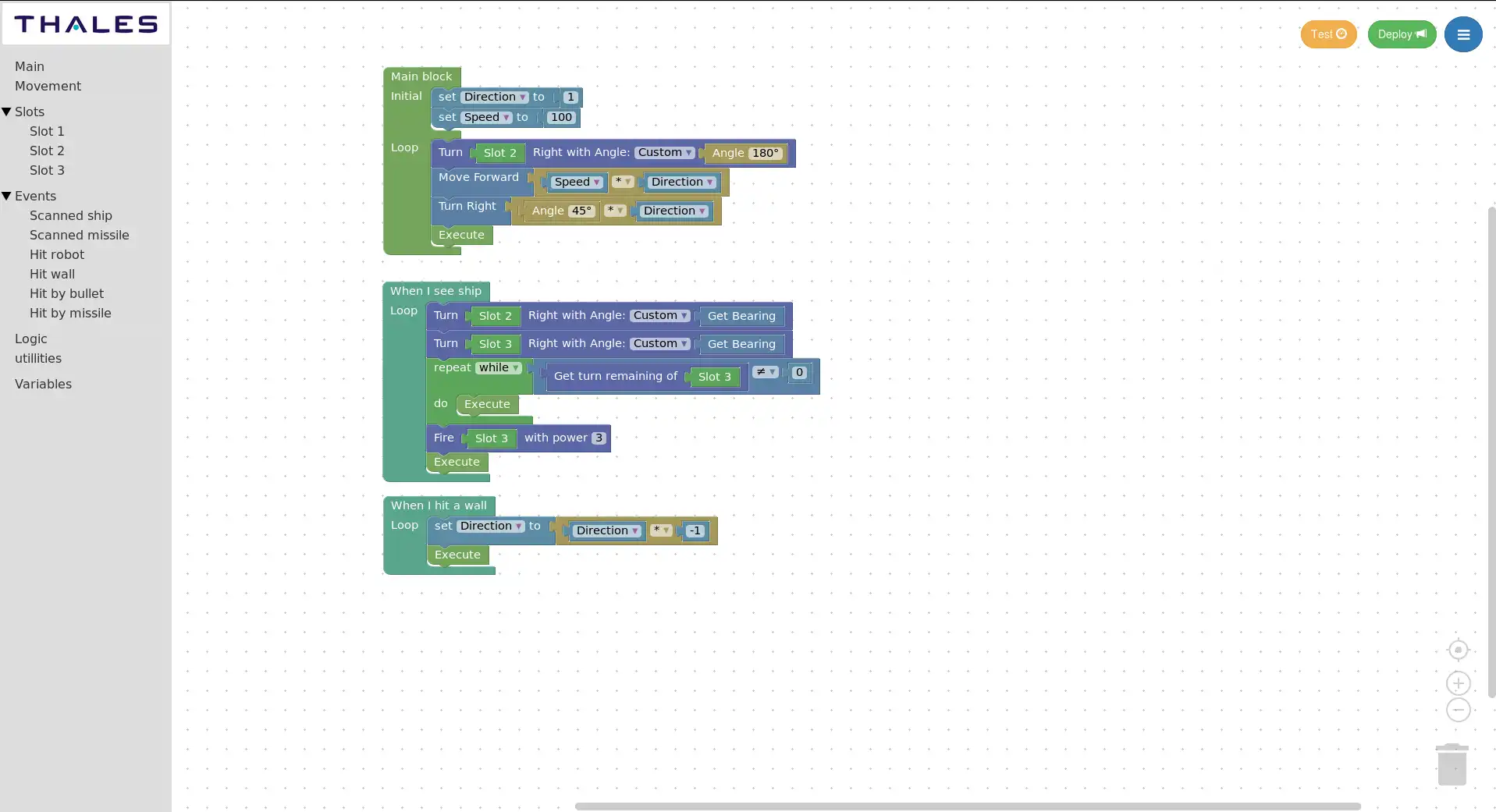Image resolution: width=1496 pixels, height=812 pixels.
Task: Click the vertical workspace scrollbar
Action: (1492, 452)
